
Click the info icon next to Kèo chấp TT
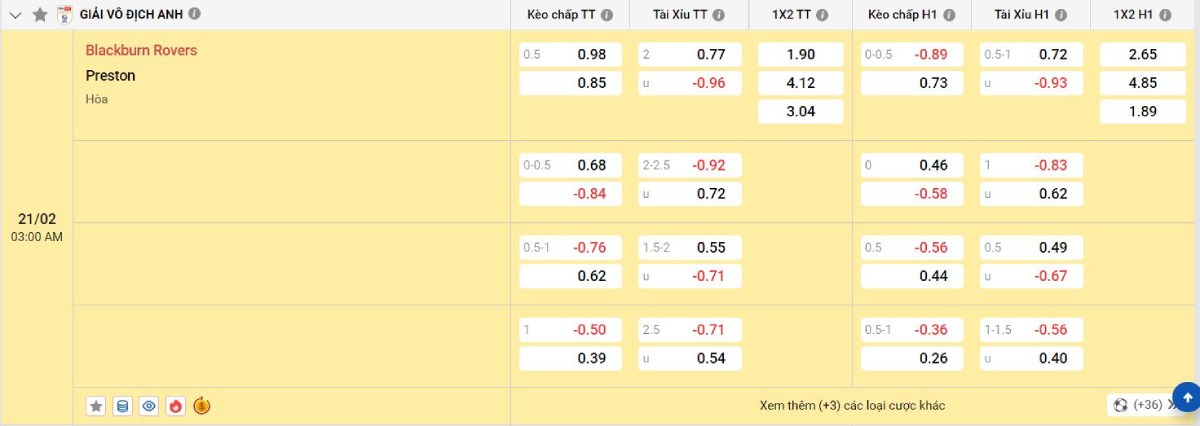[x=606, y=15]
